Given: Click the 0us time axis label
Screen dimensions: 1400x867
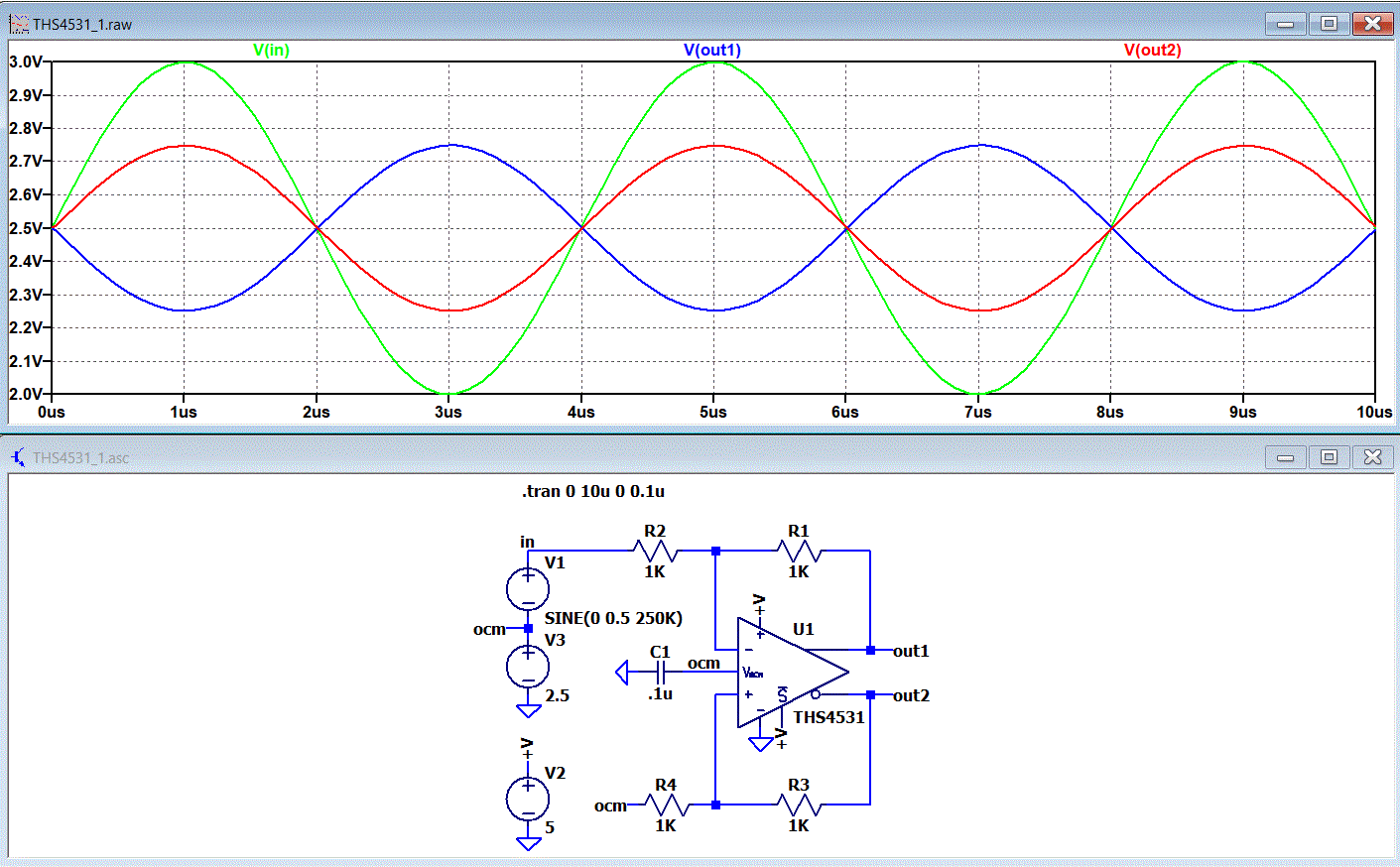Looking at the screenshot, I should (x=51, y=412).
